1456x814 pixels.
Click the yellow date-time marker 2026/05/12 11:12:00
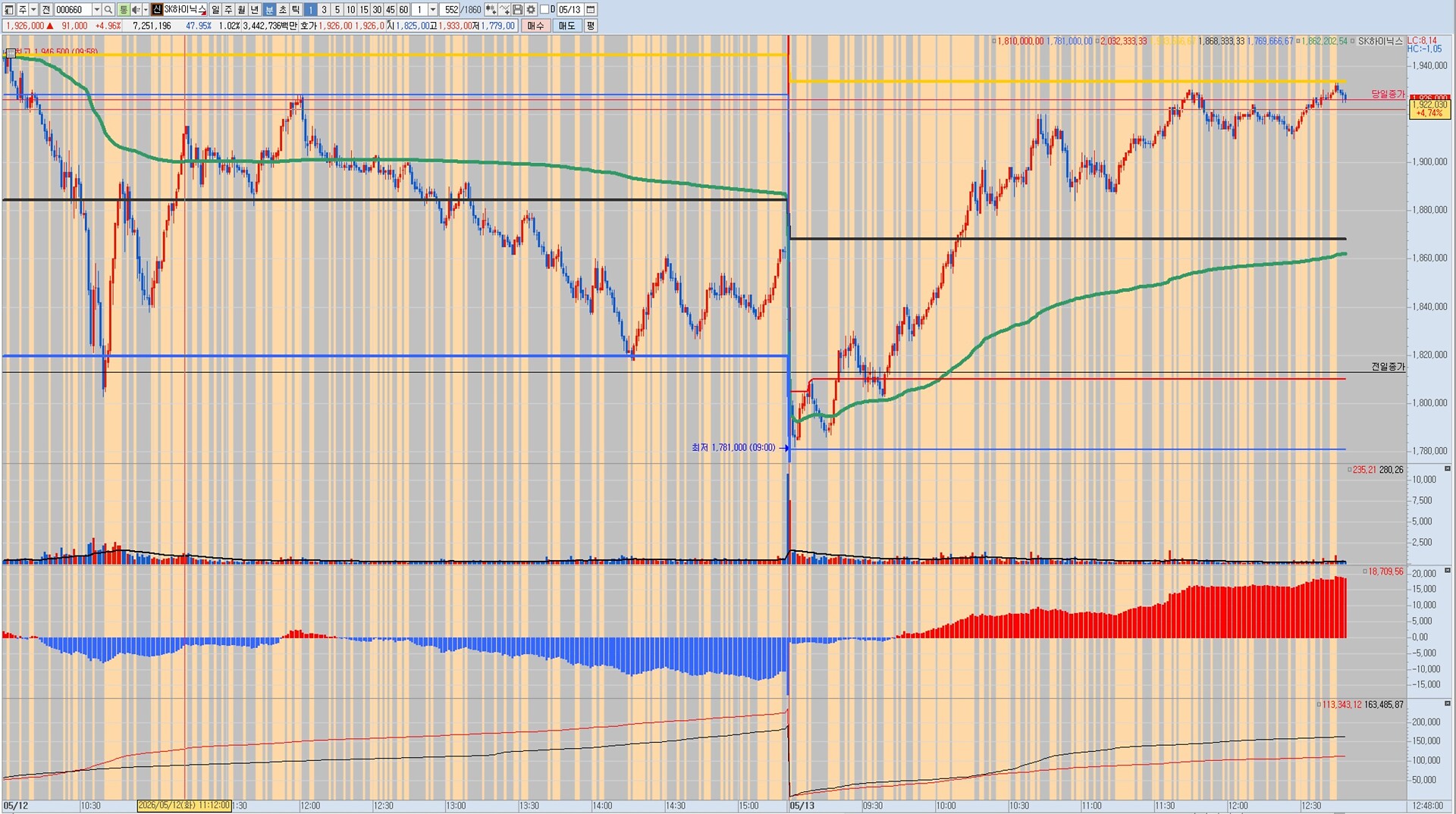click(x=184, y=806)
